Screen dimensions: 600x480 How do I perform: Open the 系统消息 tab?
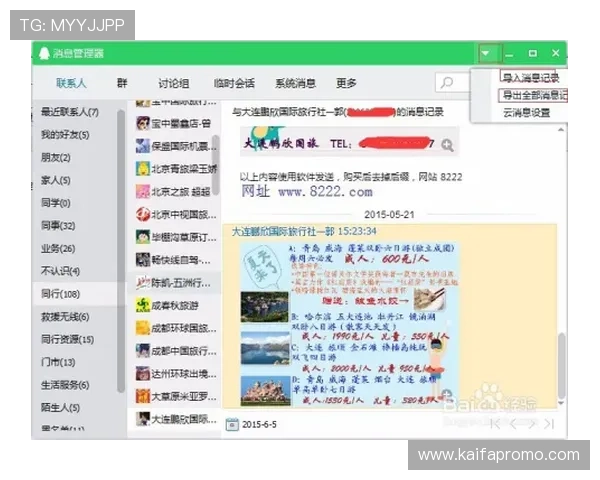click(295, 83)
